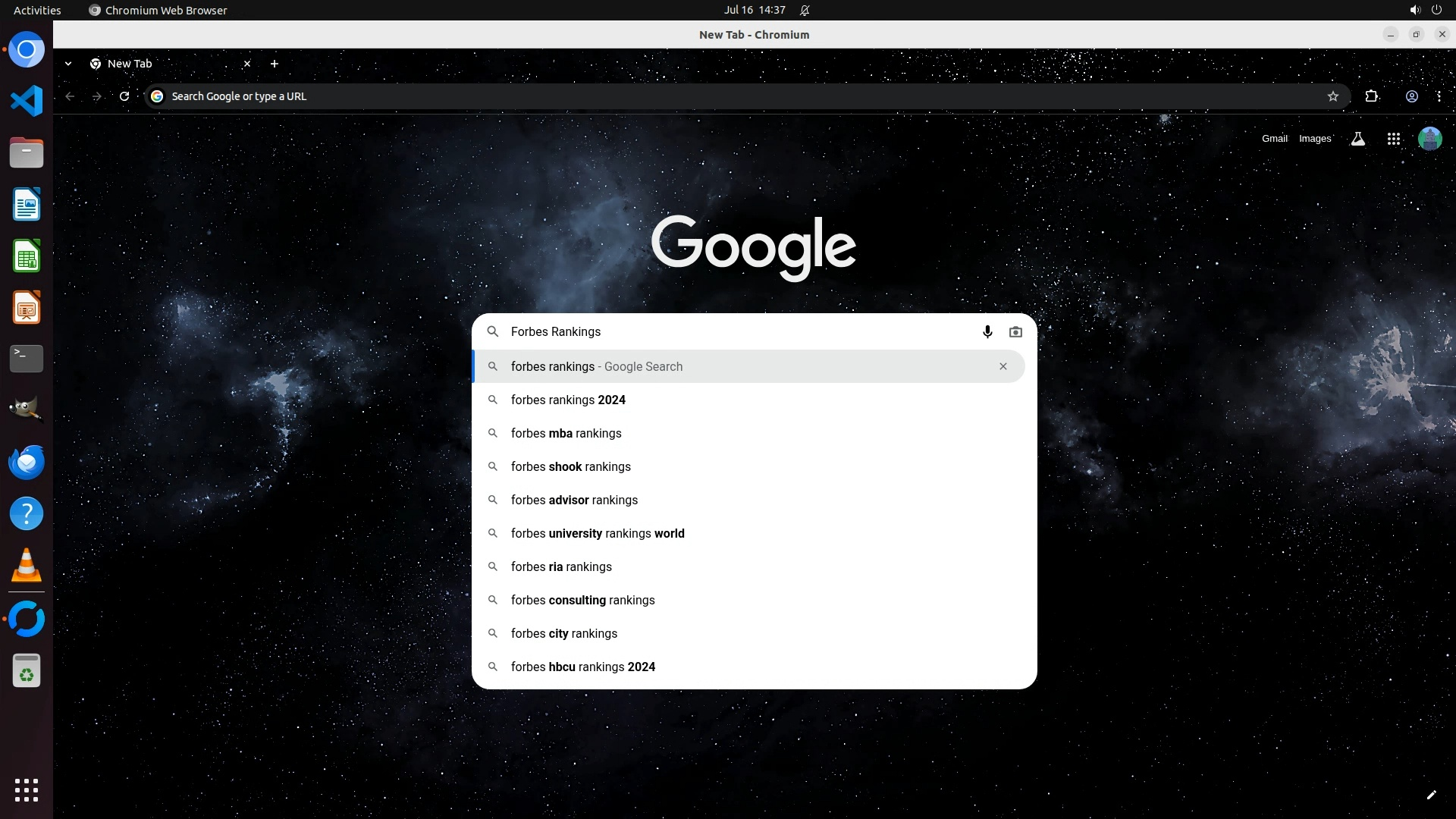Image resolution: width=1456 pixels, height=819 pixels.
Task: Open search by image camera icon
Action: click(x=1015, y=332)
